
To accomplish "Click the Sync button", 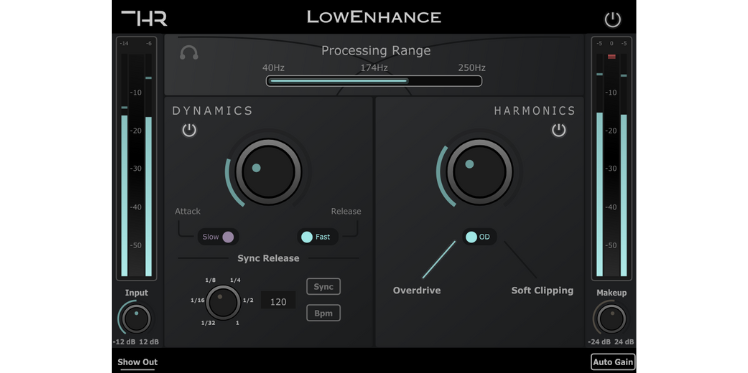I will (x=323, y=287).
